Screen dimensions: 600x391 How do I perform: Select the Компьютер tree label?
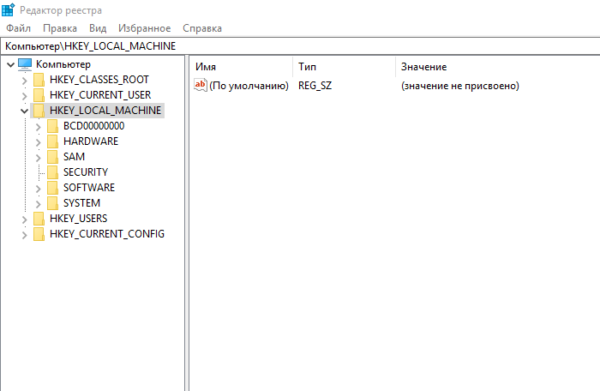click(63, 64)
